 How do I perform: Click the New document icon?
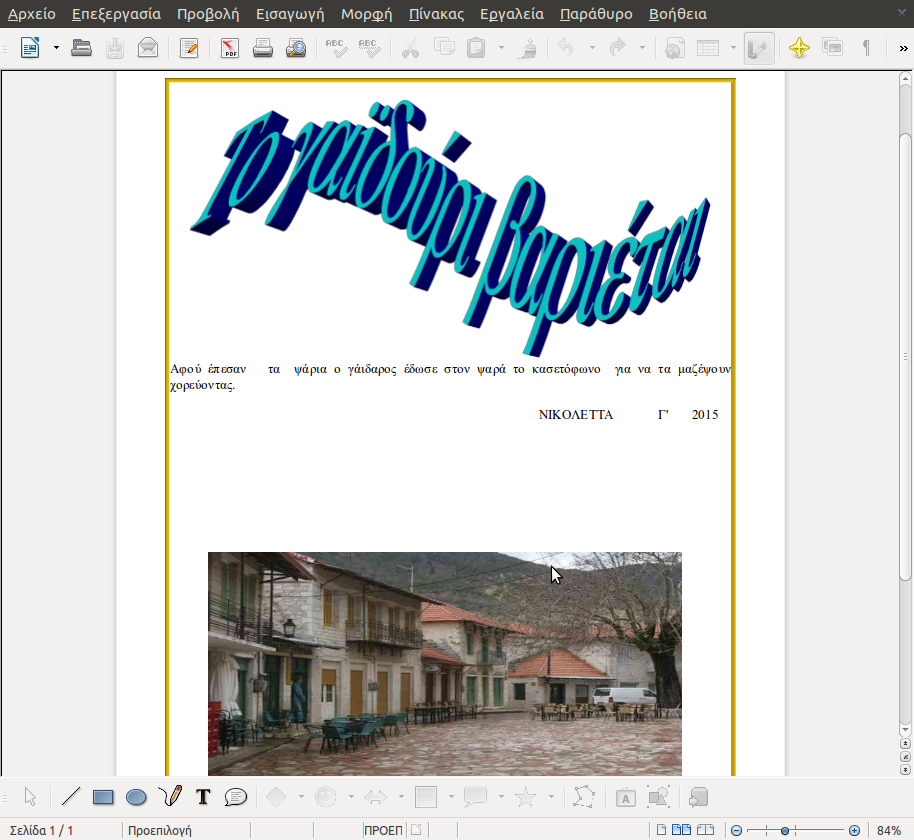click(30, 48)
